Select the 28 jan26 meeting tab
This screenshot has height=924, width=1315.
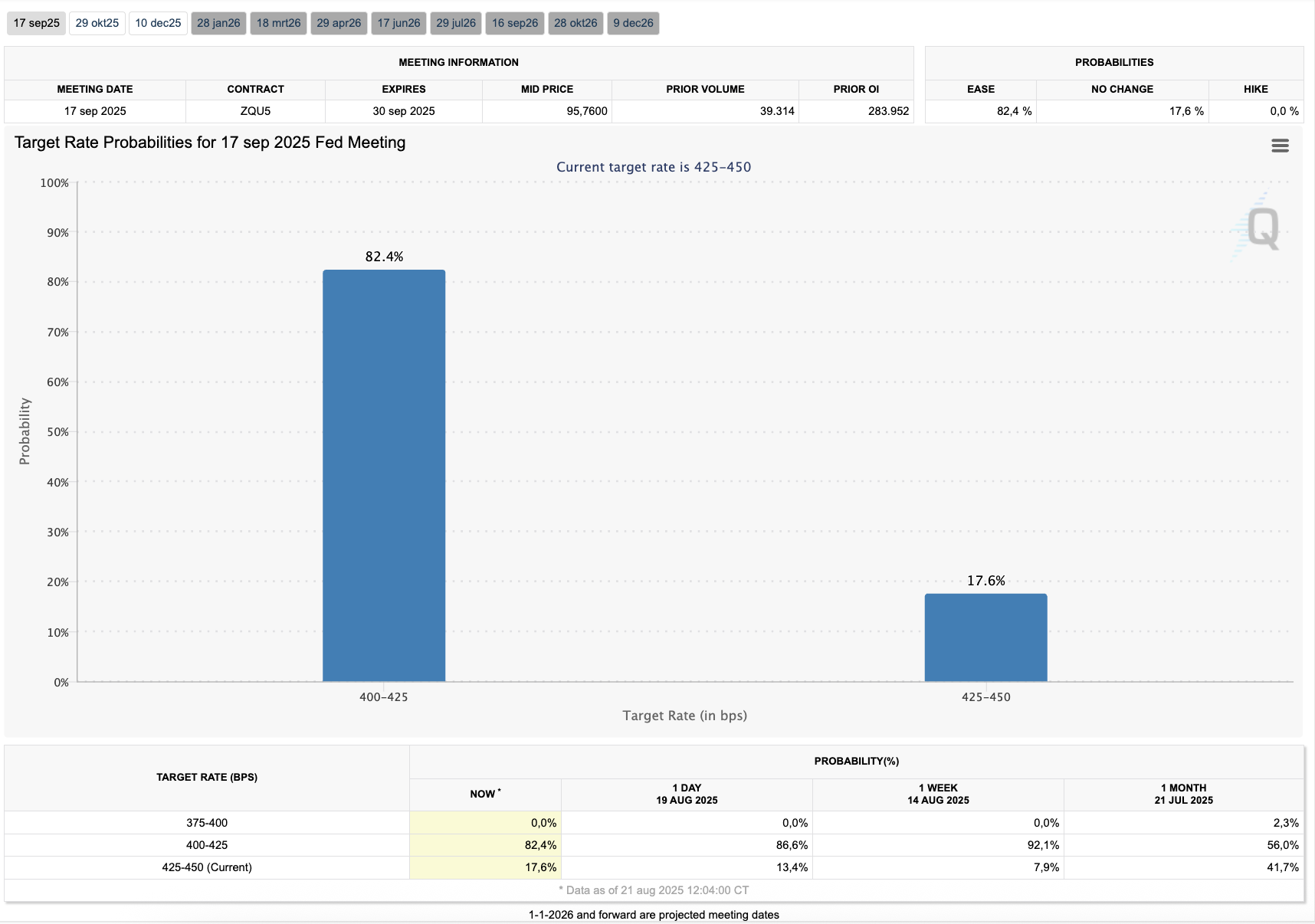click(218, 23)
